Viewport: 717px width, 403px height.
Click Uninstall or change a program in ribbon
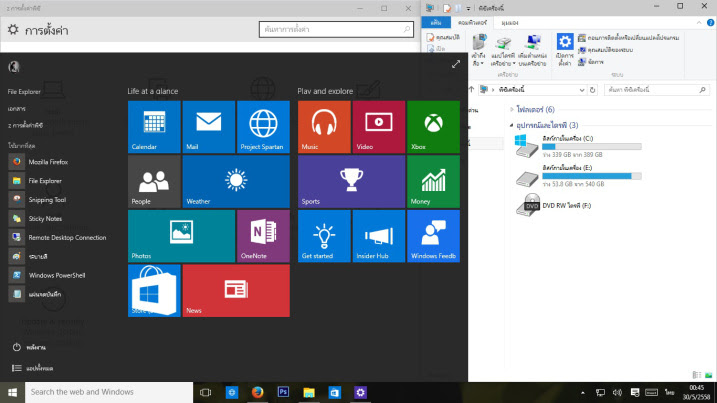pyautogui.click(x=628, y=38)
